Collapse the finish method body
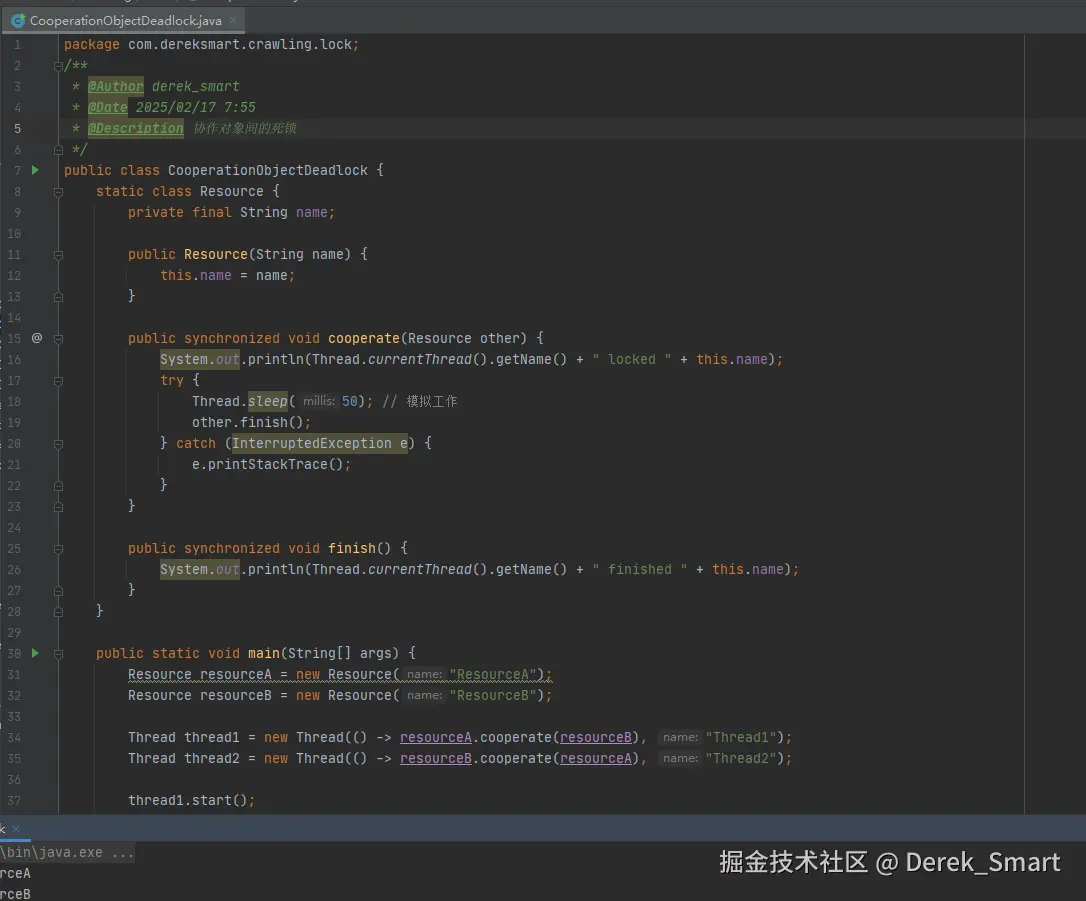1086x901 pixels. [57, 548]
